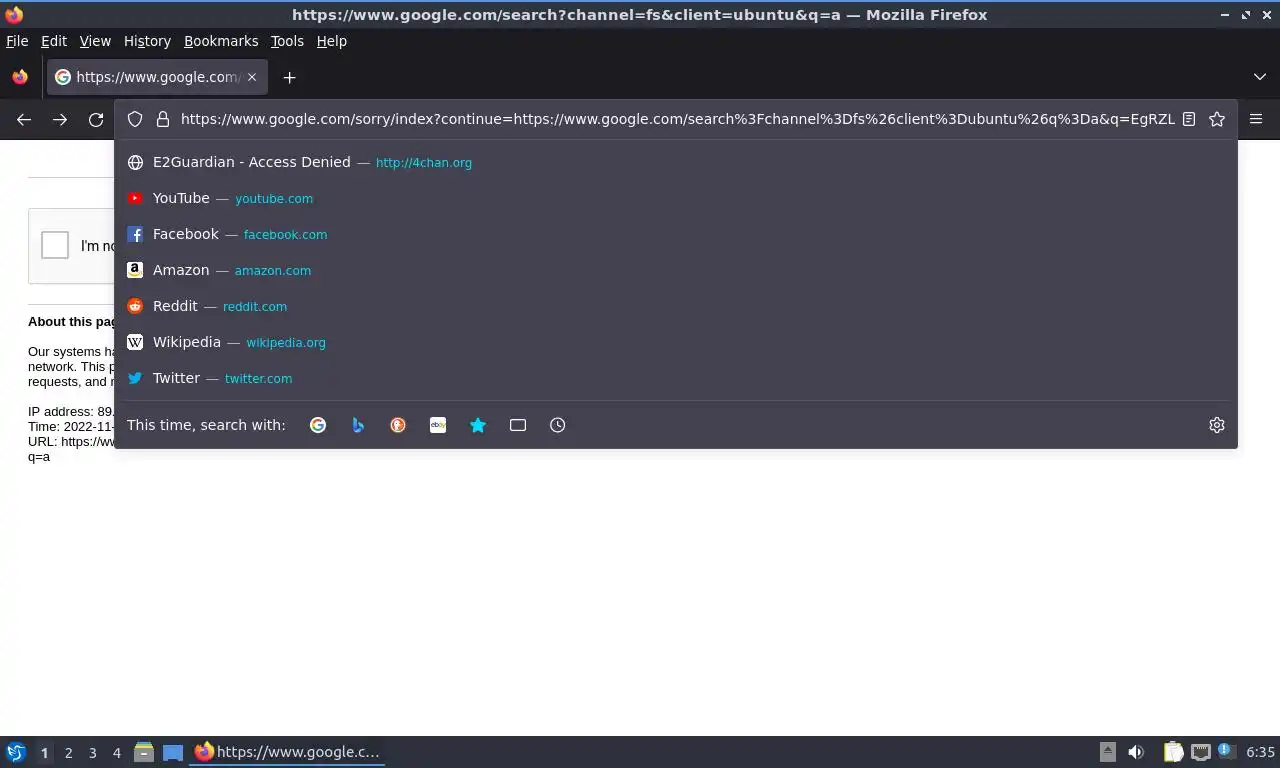Choose the Reddit suggestion

click(676, 306)
